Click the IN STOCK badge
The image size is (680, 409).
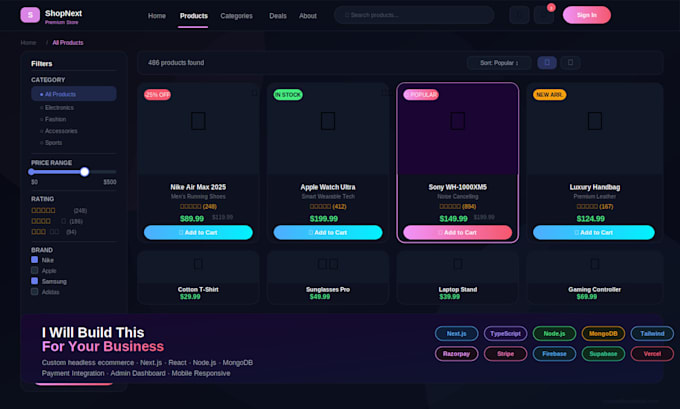288,95
